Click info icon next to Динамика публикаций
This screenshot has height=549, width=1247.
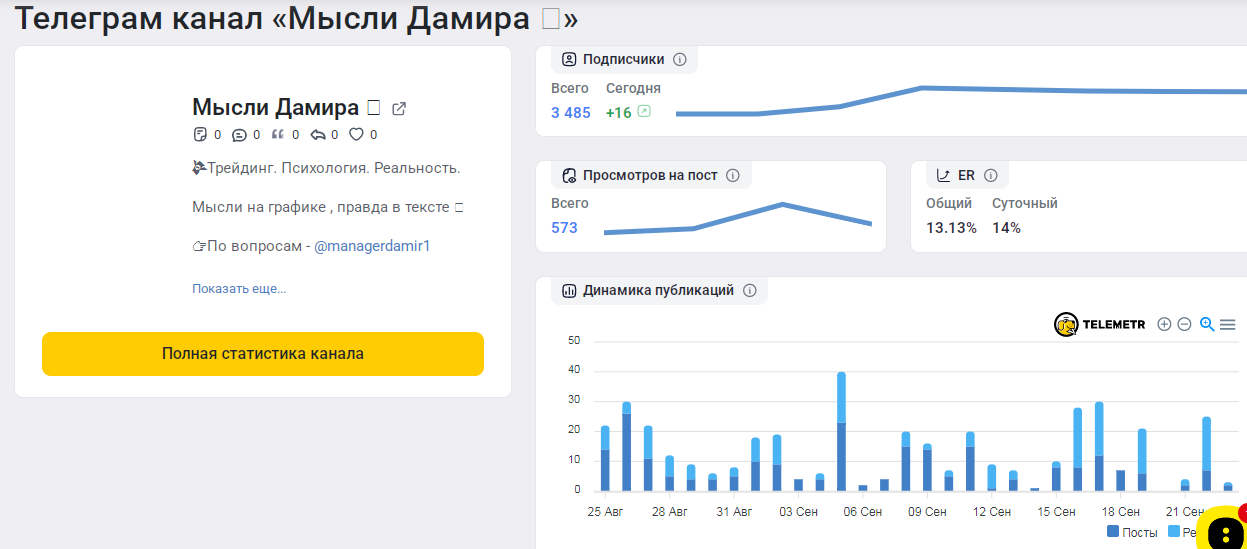click(750, 291)
